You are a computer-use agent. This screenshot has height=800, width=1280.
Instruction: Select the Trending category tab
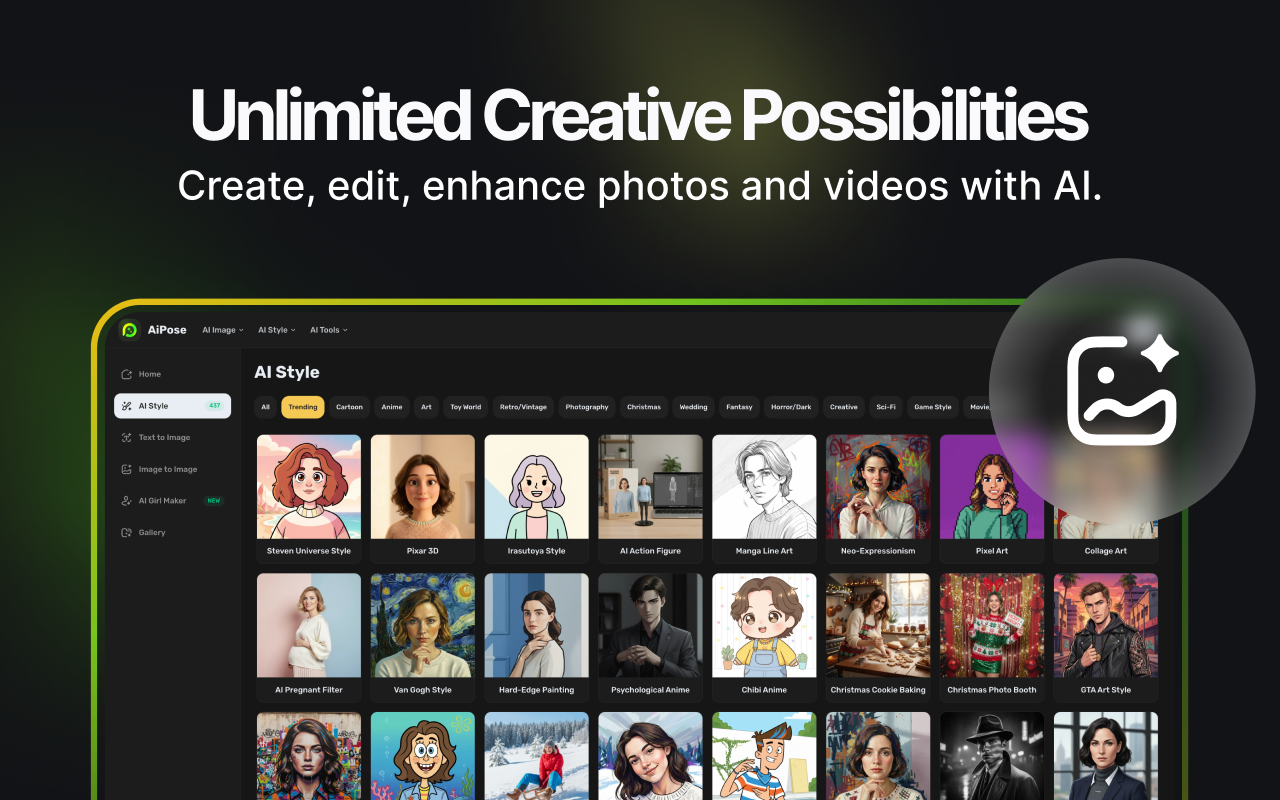(x=303, y=407)
